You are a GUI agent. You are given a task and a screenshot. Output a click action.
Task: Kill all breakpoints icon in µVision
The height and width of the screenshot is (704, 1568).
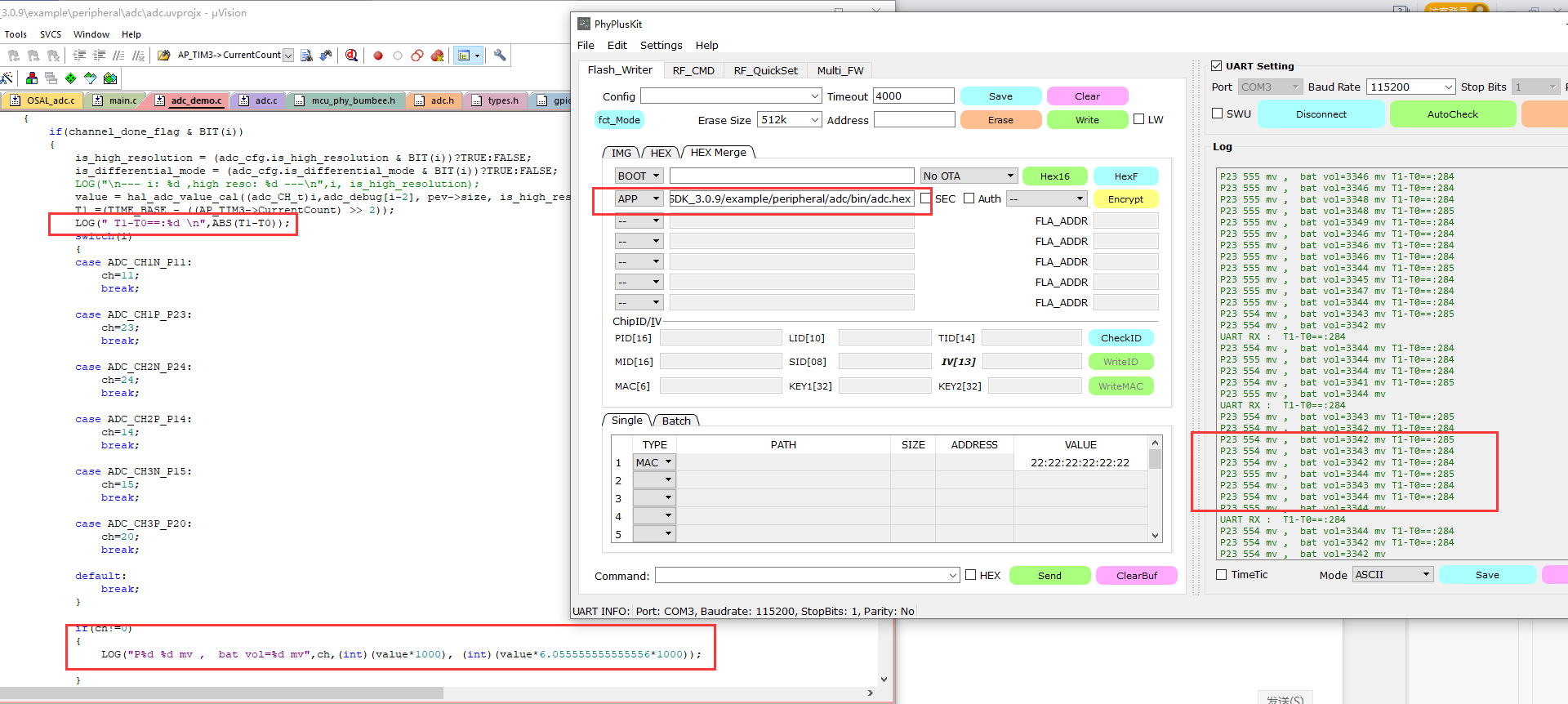437,56
